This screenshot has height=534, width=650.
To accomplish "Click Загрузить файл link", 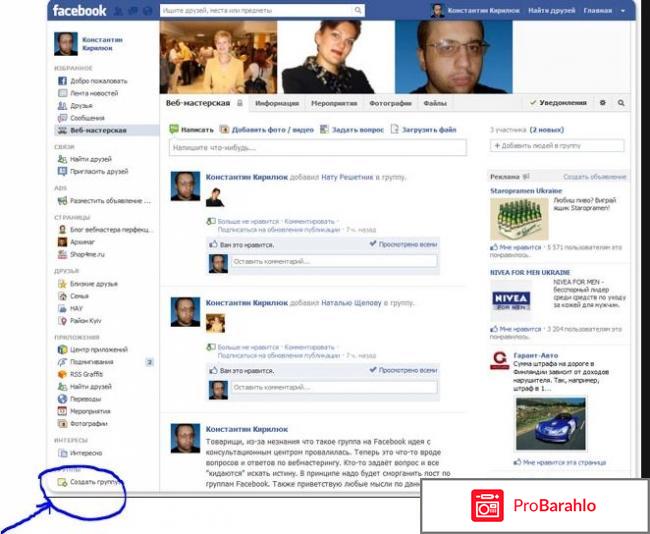I will coord(428,129).
